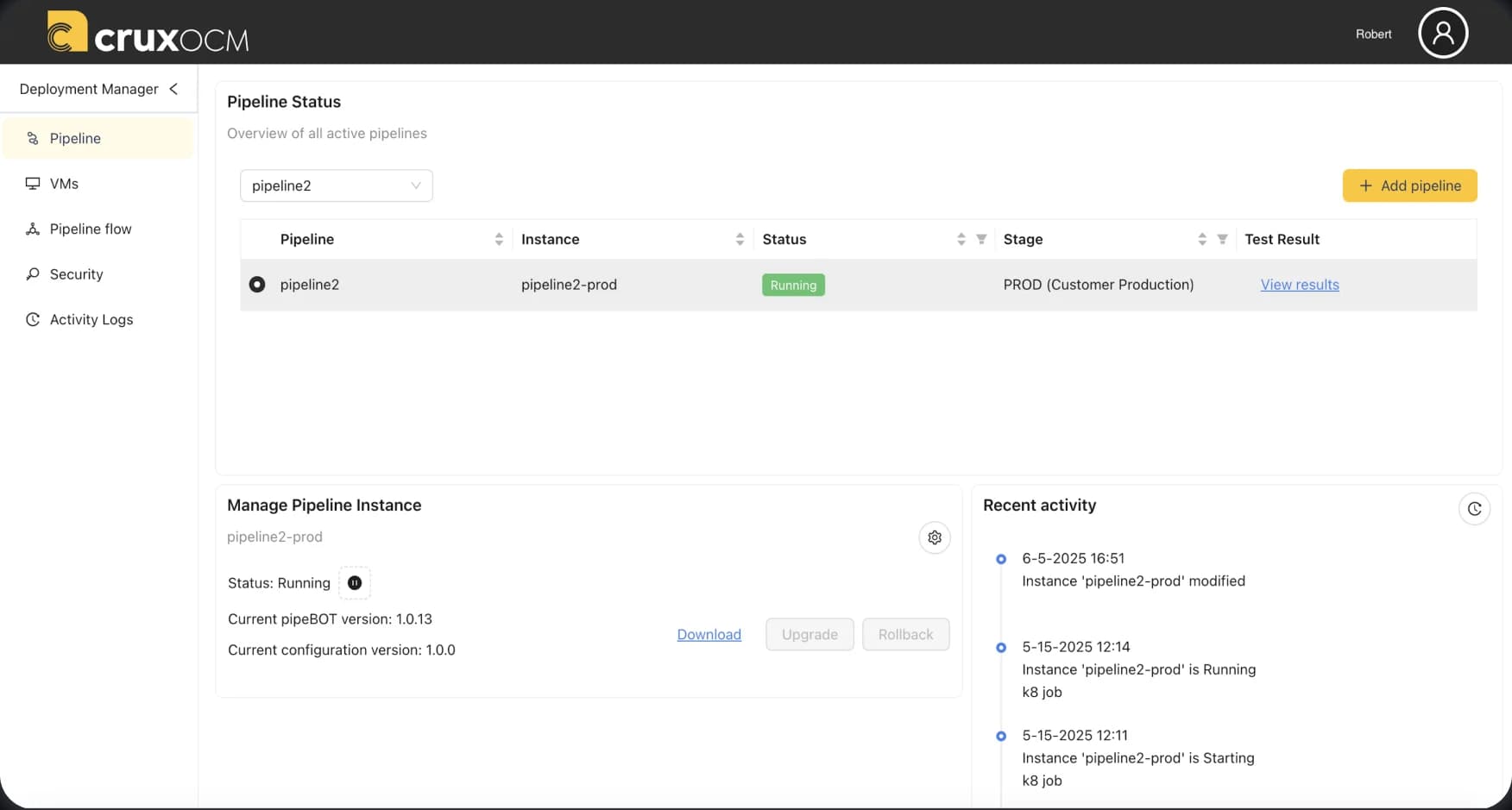
Task: Open the Status column filter icon
Action: [981, 239]
